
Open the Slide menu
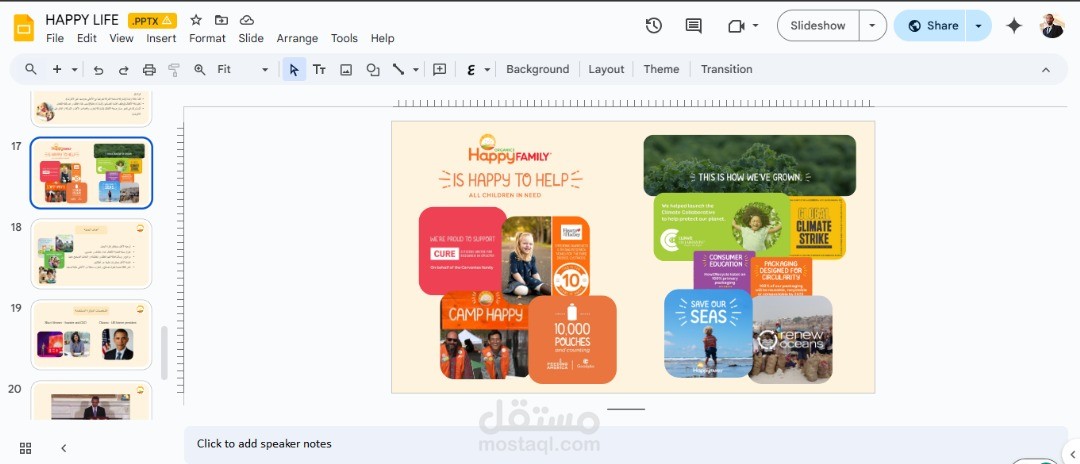tap(251, 39)
